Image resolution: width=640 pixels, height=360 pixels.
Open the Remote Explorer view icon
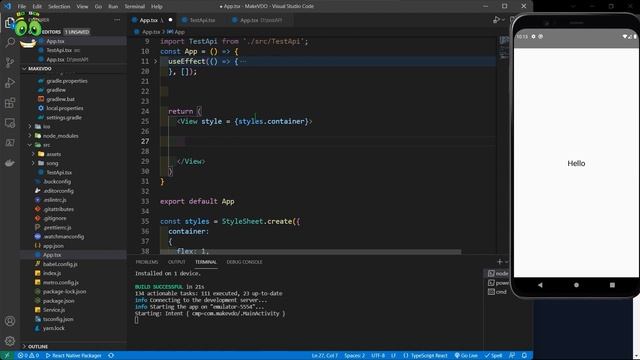10,123
